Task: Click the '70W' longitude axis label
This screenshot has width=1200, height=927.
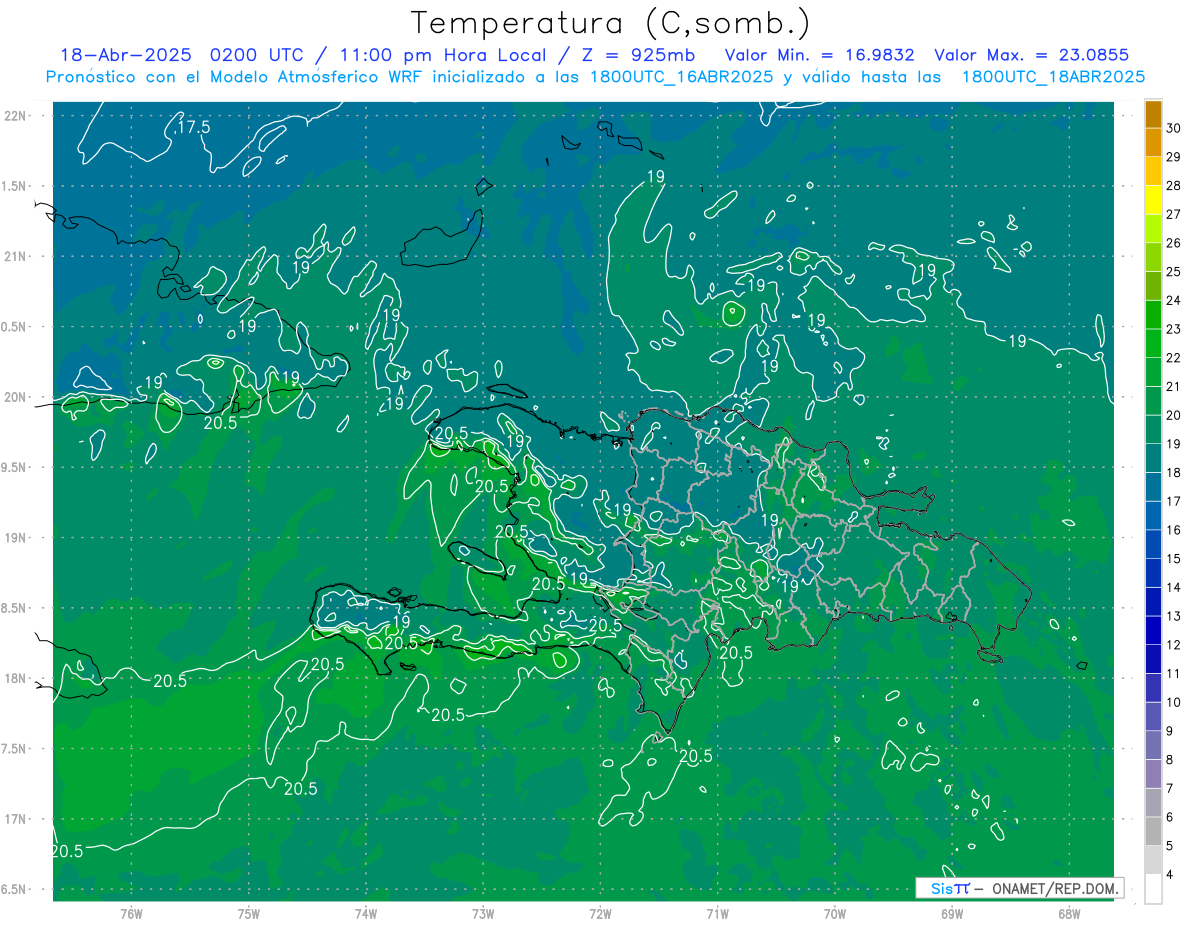Action: pyautogui.click(x=835, y=913)
